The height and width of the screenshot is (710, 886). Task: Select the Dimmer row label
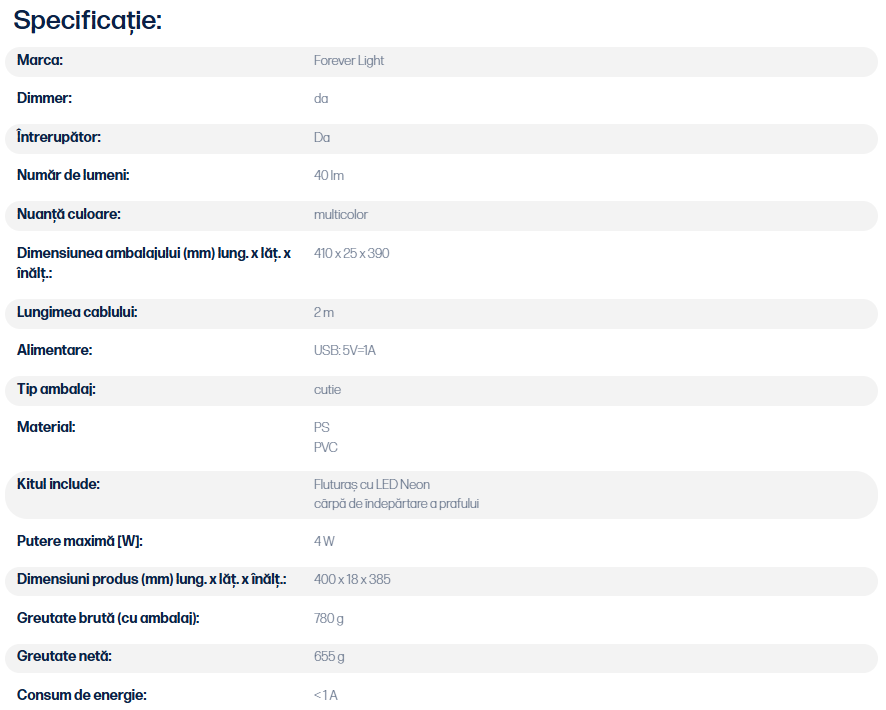44,98
